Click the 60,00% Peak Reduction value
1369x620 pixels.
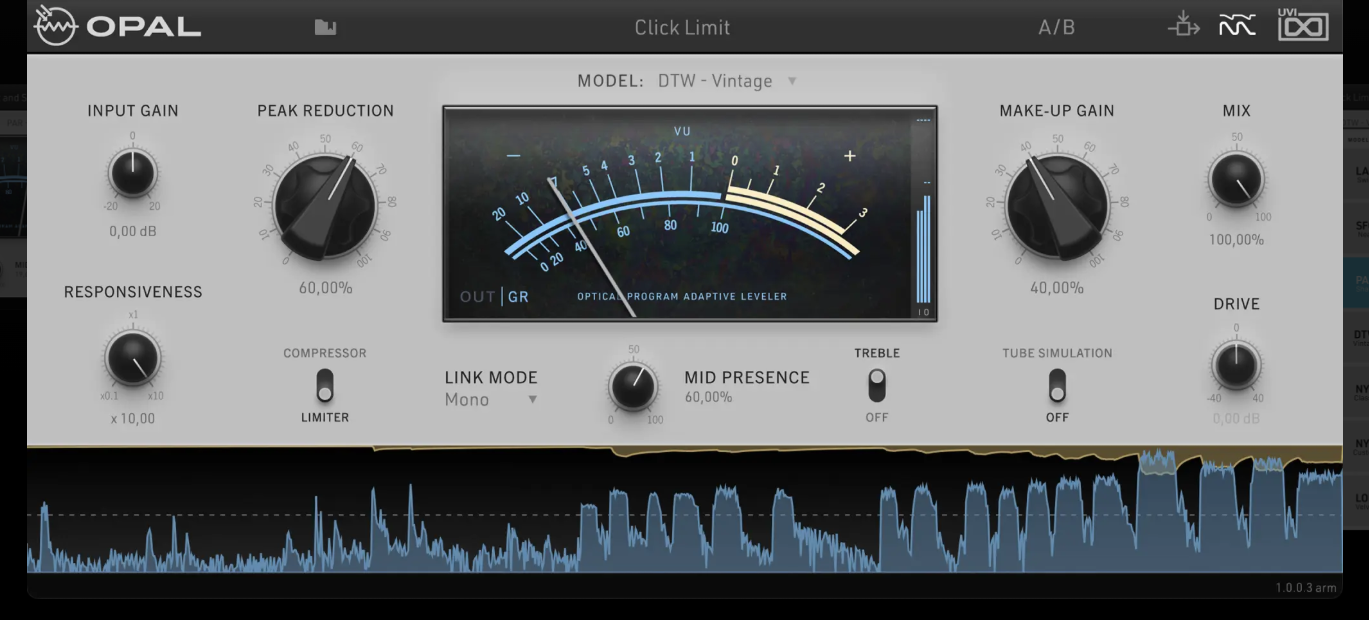click(x=326, y=288)
